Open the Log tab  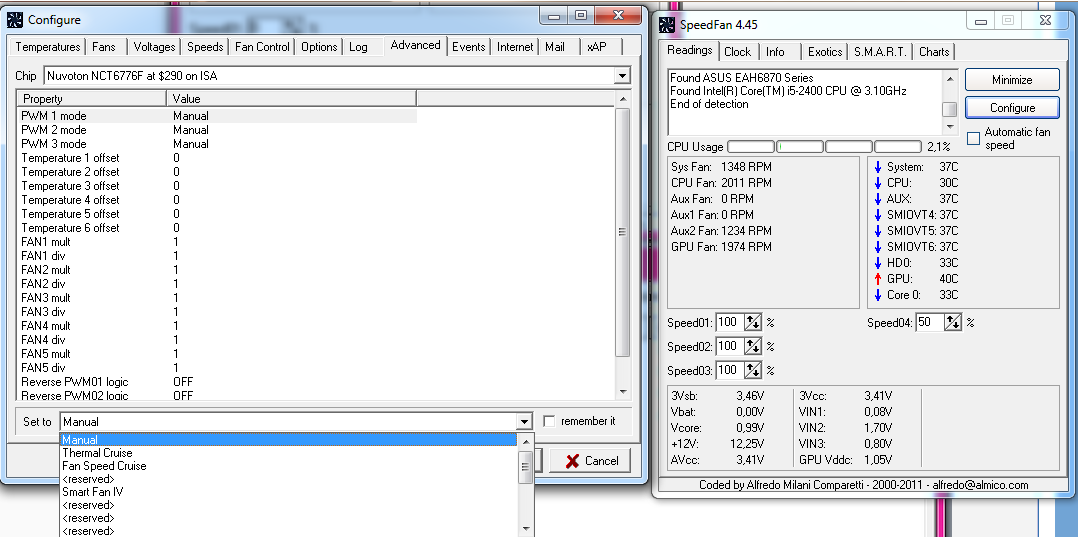(x=358, y=47)
